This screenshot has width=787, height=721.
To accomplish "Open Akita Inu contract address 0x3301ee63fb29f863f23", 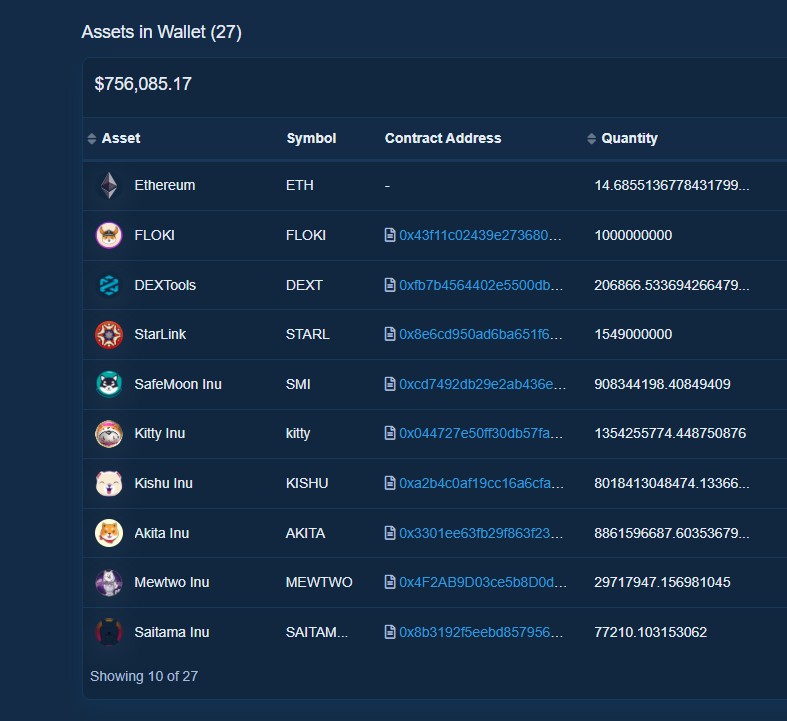I will [x=481, y=533].
